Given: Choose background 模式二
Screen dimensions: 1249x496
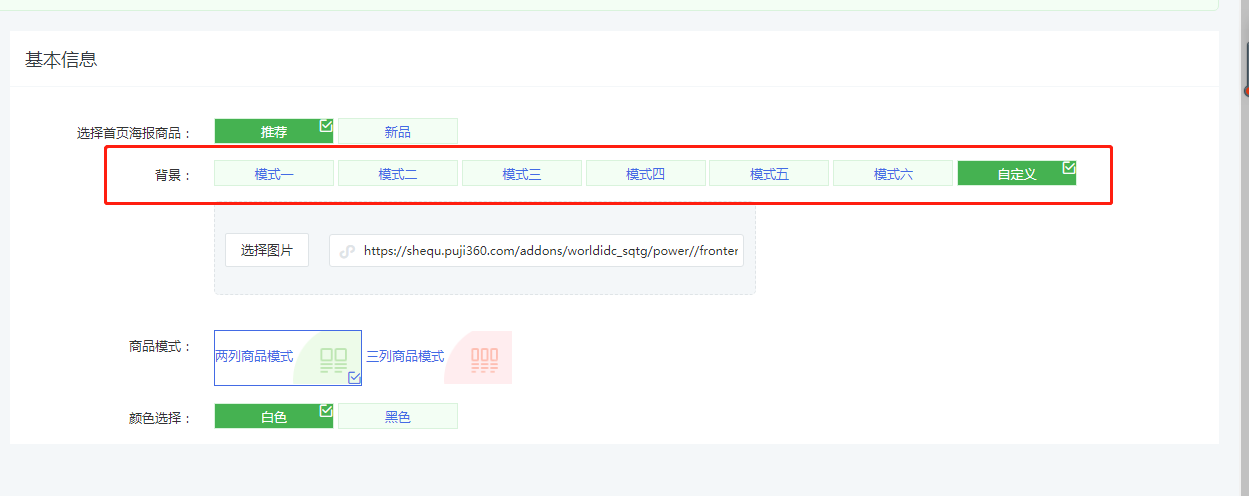Looking at the screenshot, I should (398, 173).
